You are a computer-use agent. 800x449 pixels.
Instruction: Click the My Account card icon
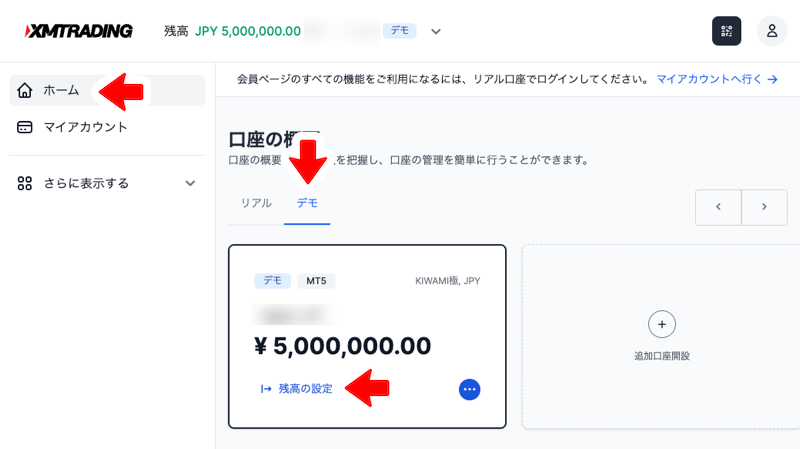(x=24, y=127)
